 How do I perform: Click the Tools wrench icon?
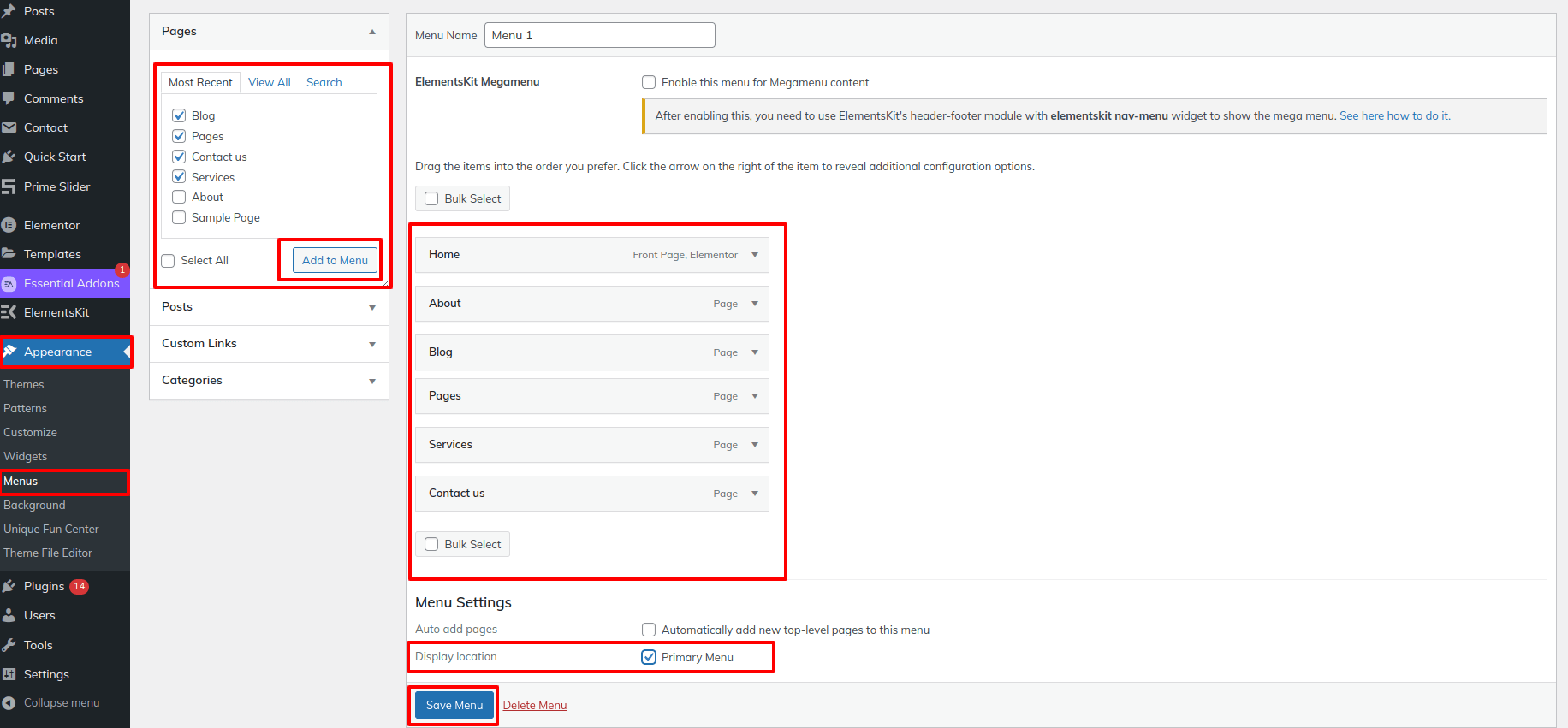point(9,645)
